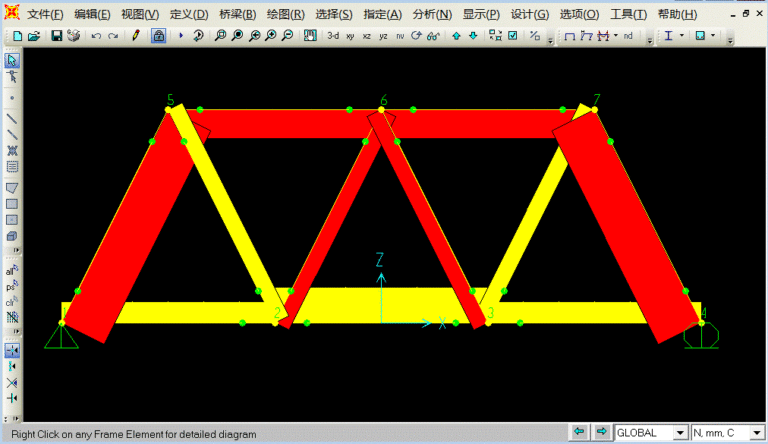Click the left arrow button in status bar
Image resolution: width=768 pixels, height=444 pixels.
(x=579, y=432)
